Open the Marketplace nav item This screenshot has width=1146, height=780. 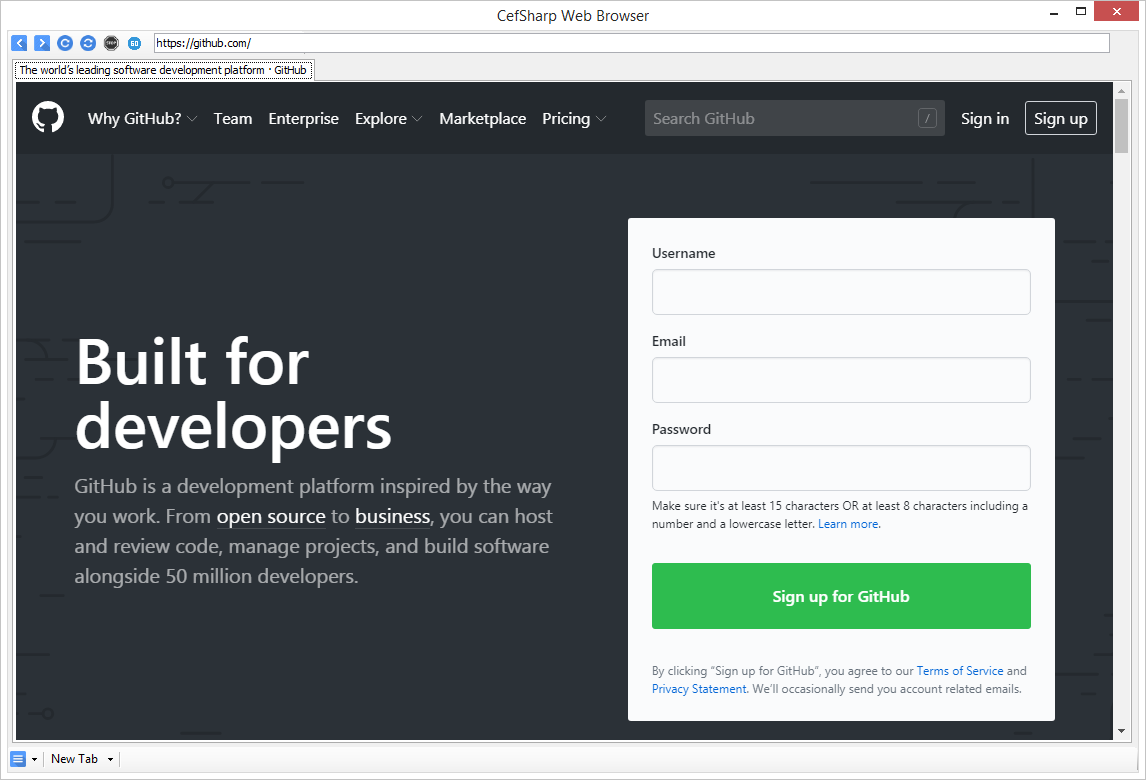[x=482, y=118]
